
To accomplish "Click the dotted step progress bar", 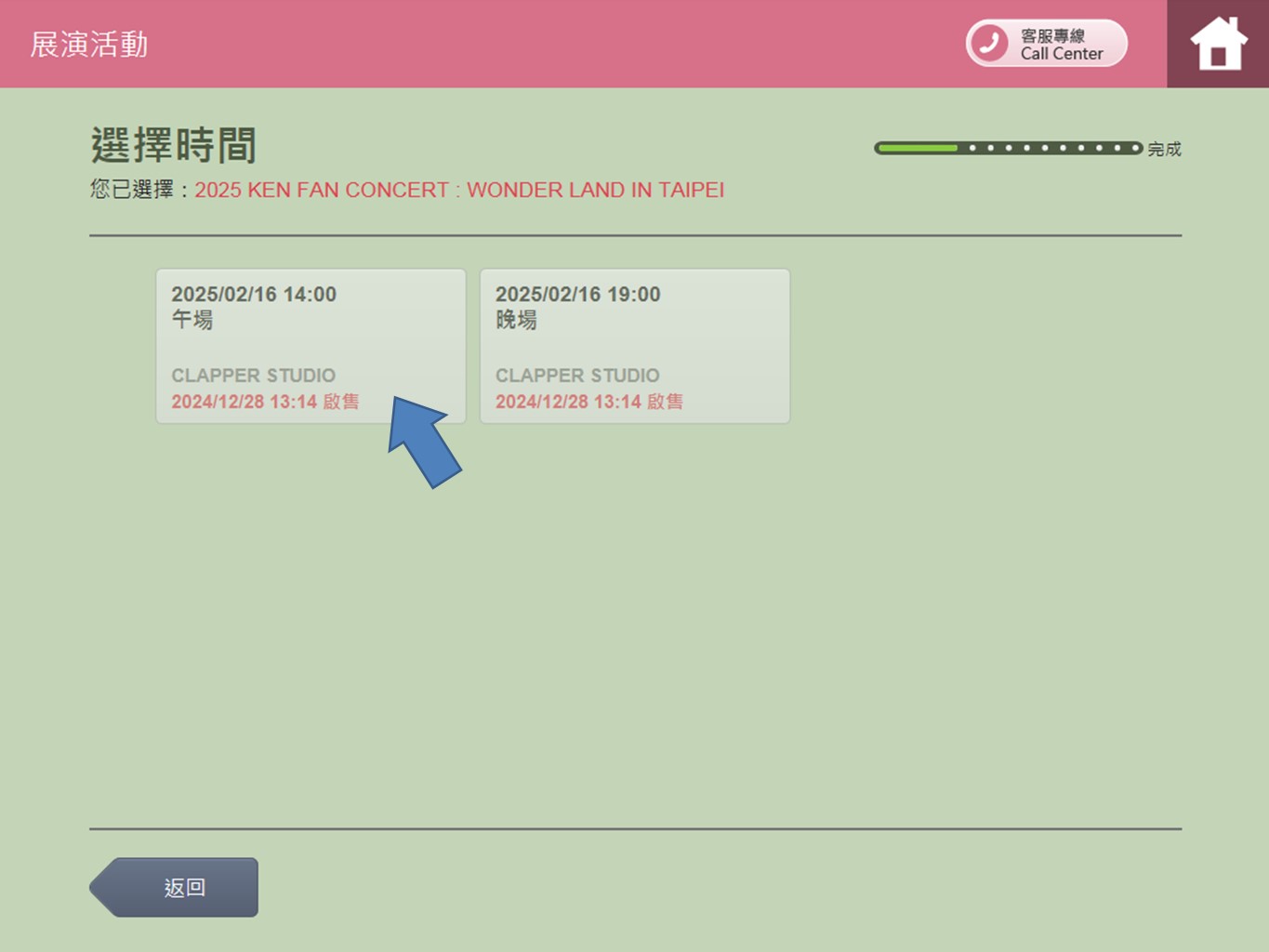I will tap(1051, 148).
